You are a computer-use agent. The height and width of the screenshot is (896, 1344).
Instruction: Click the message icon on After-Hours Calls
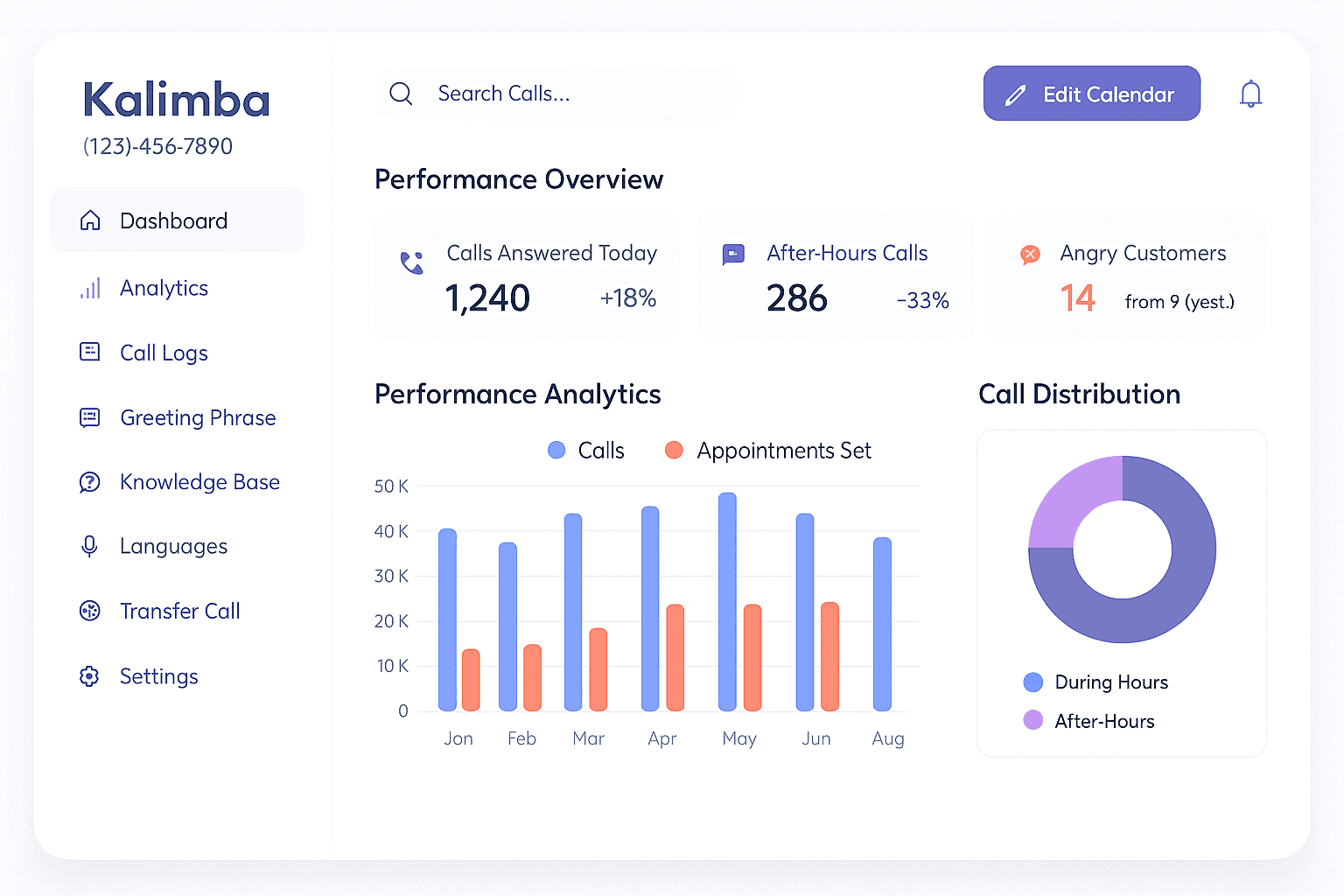733,255
